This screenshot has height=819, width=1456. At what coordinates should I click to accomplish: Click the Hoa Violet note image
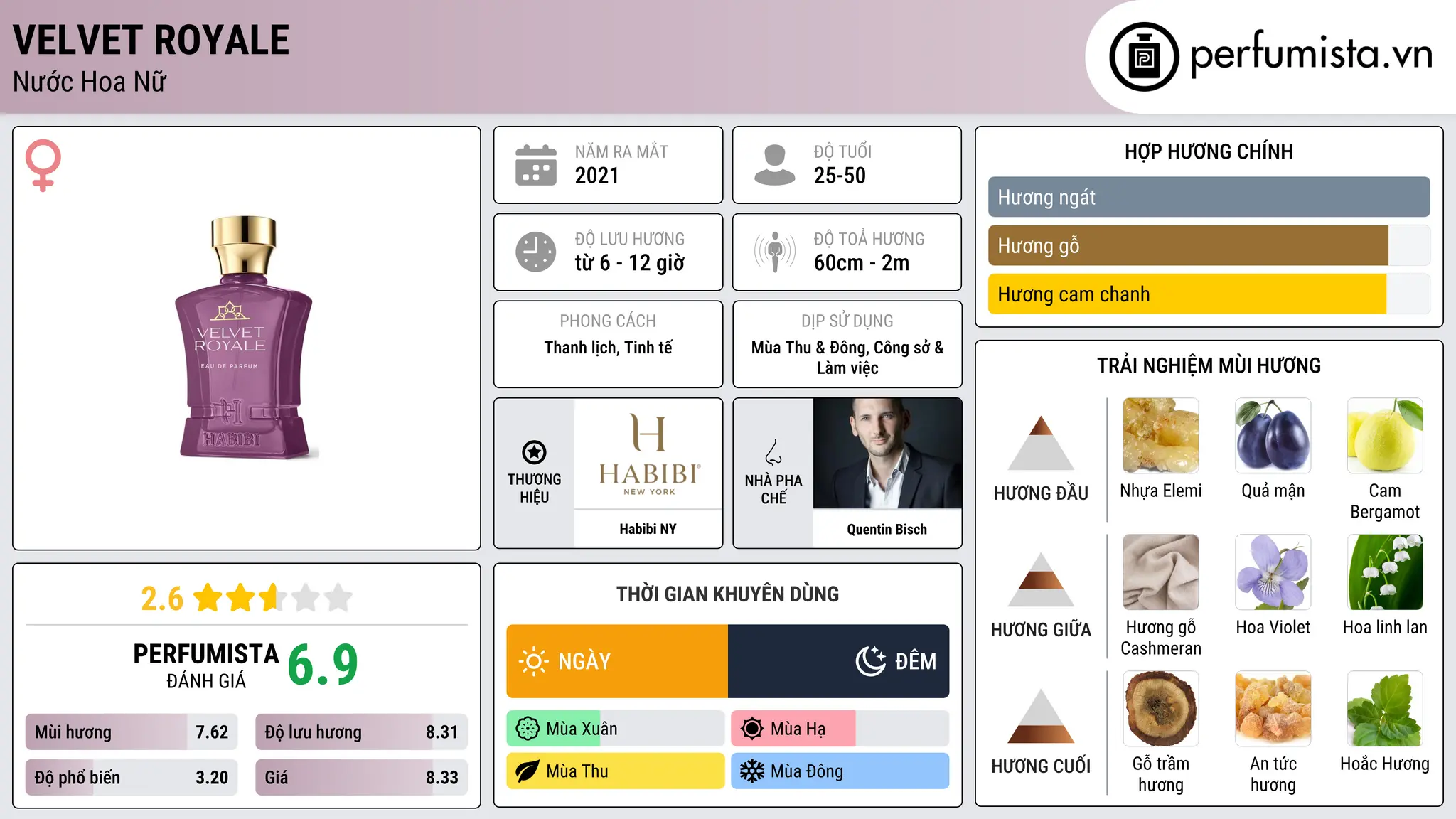(1273, 572)
